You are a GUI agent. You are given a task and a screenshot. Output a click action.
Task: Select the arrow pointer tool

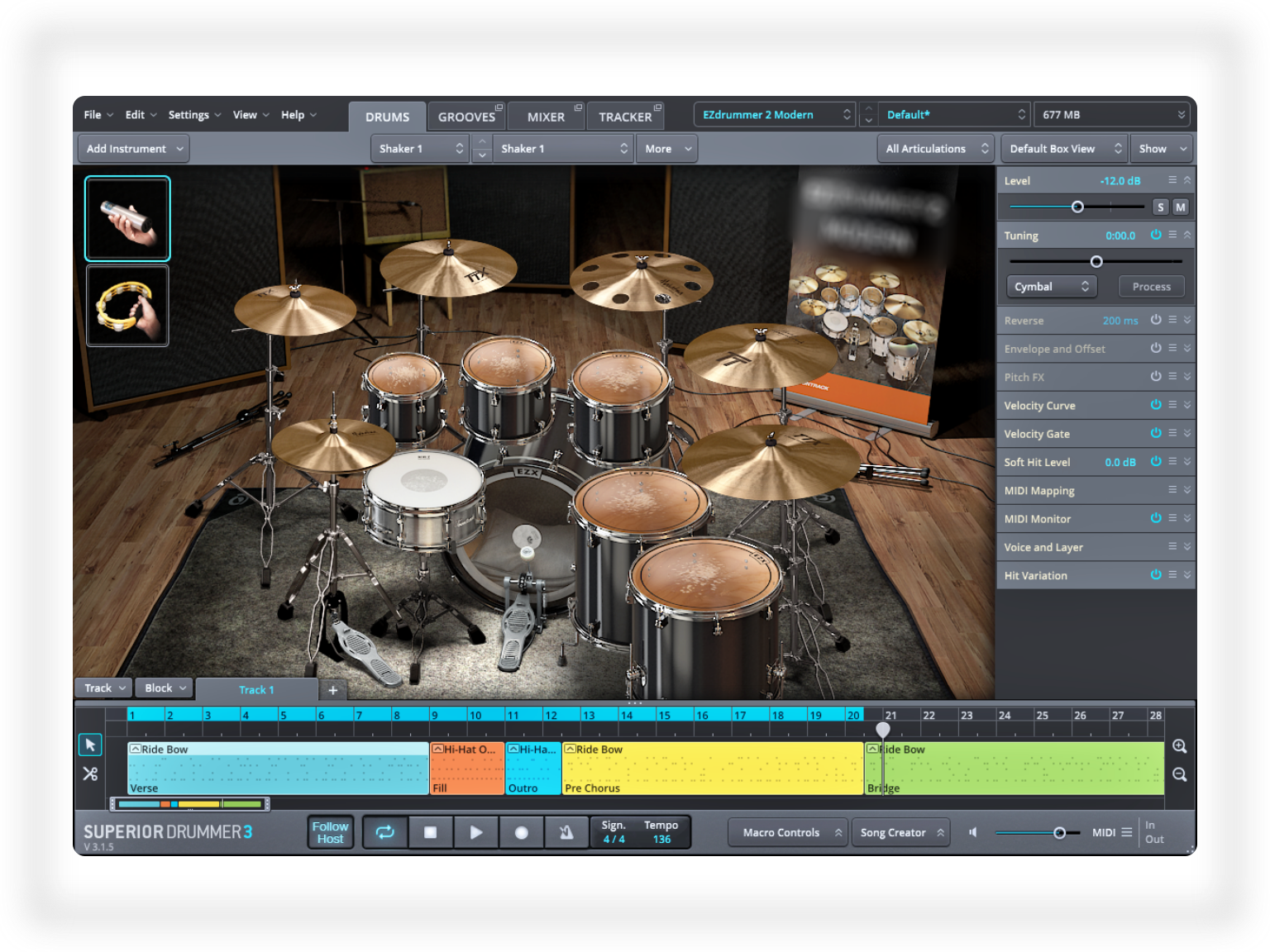coord(90,745)
